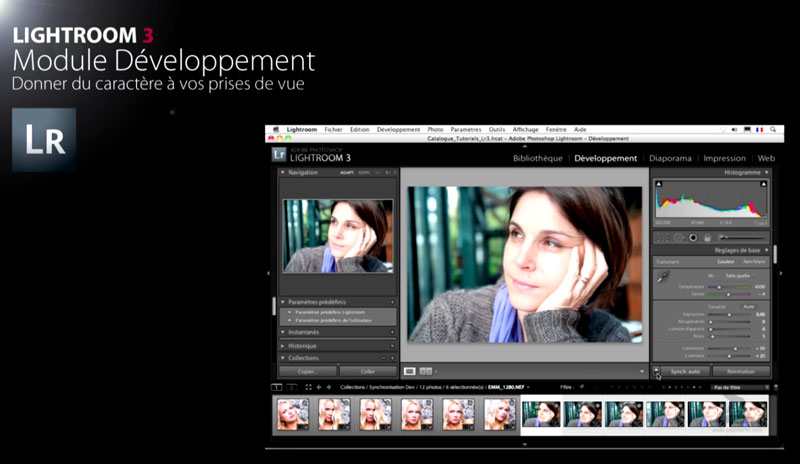
Task: Go back to previous photo arrow
Action: (319, 387)
